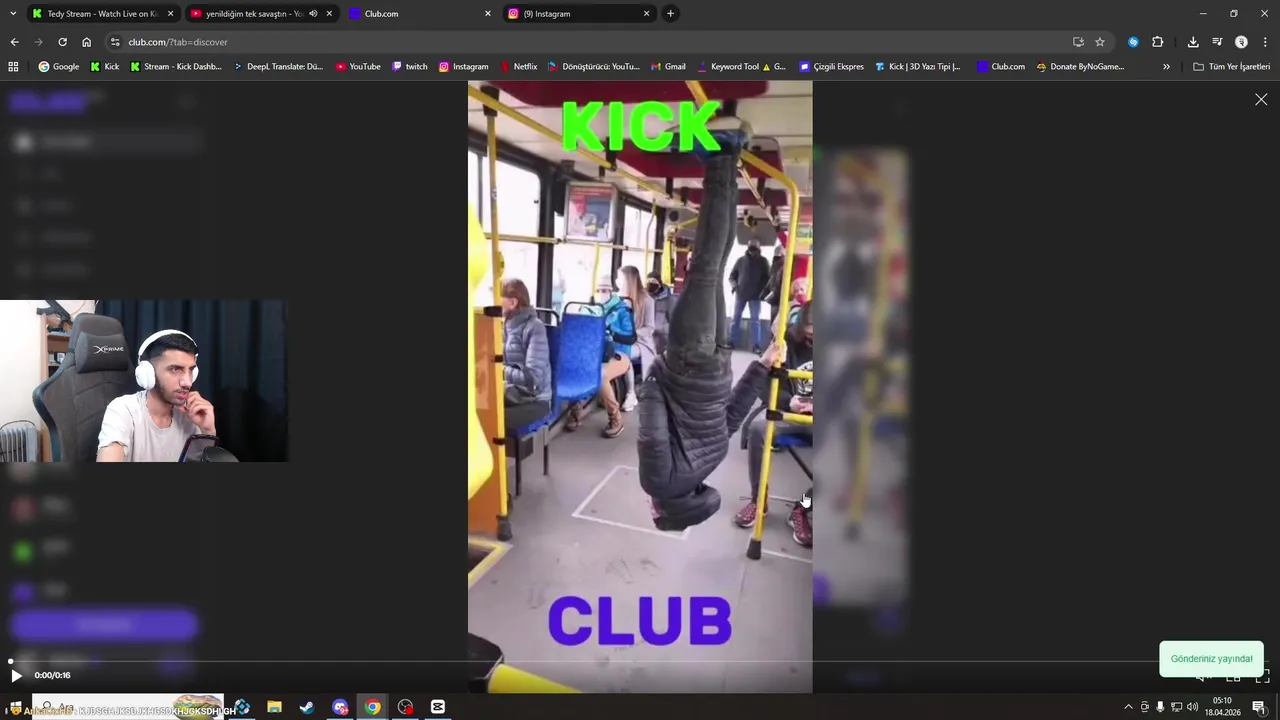Open CapCut from taskbar
The width and height of the screenshot is (1280, 720).
pos(438,707)
